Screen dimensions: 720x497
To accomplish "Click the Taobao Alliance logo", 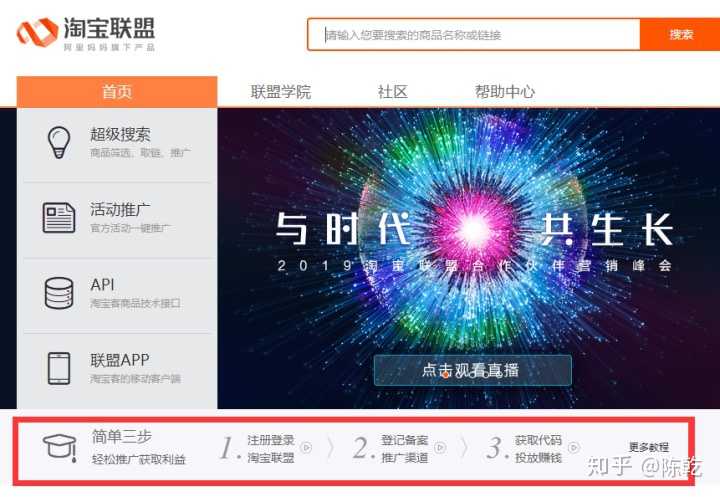I will click(x=86, y=34).
